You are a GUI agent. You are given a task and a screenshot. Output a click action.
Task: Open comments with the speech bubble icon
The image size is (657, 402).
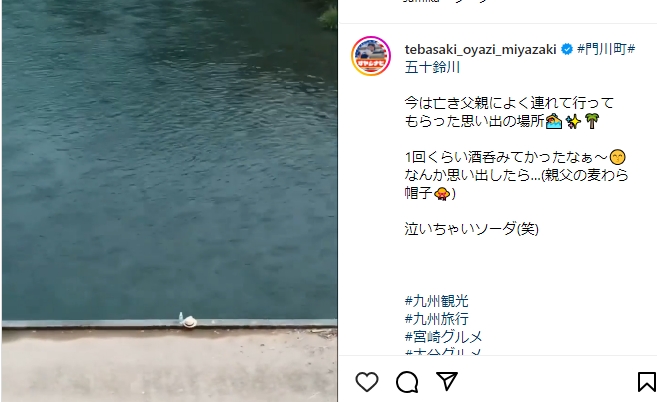coord(407,382)
